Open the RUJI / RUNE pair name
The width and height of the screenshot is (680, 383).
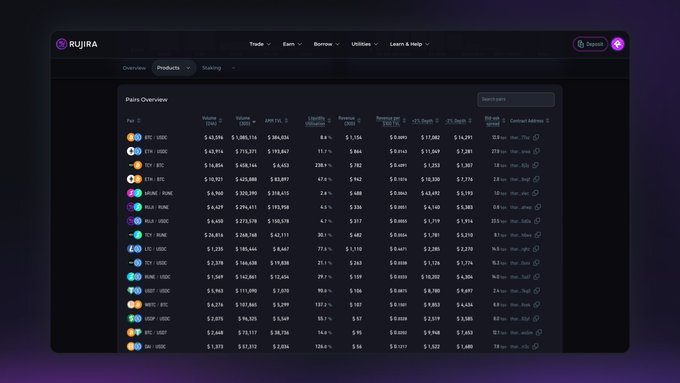click(157, 207)
